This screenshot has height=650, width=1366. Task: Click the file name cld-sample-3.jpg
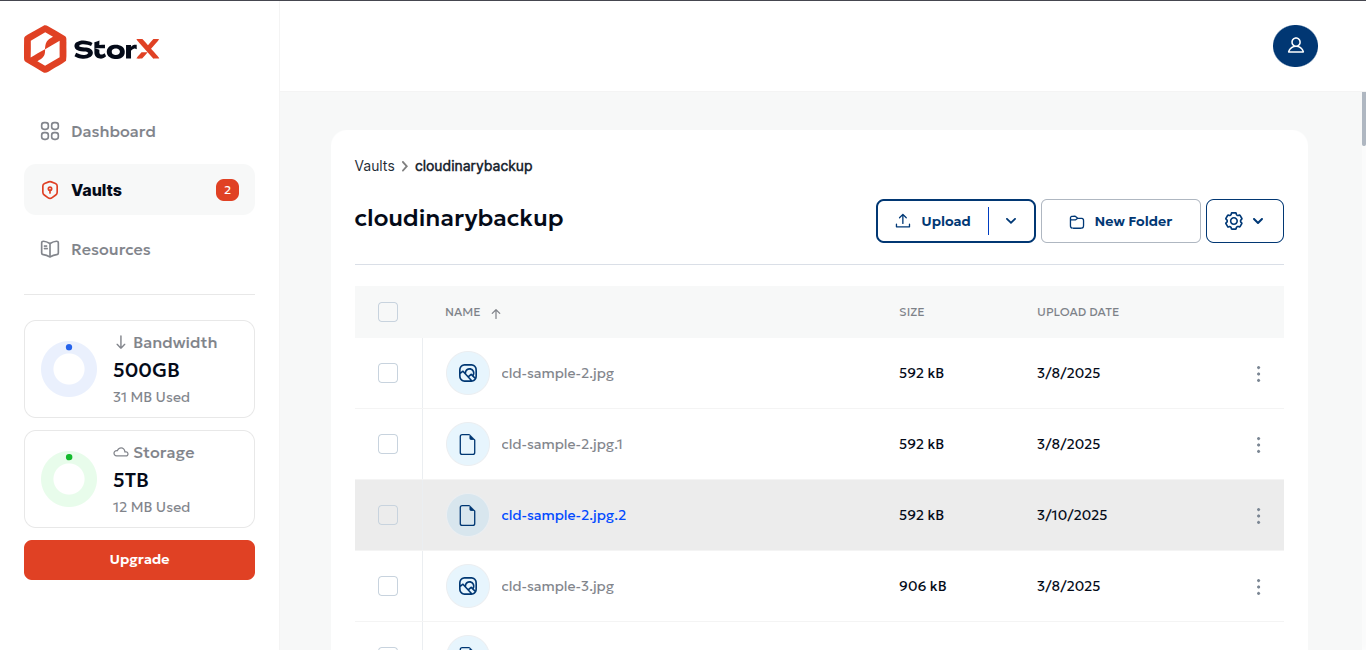tap(558, 587)
